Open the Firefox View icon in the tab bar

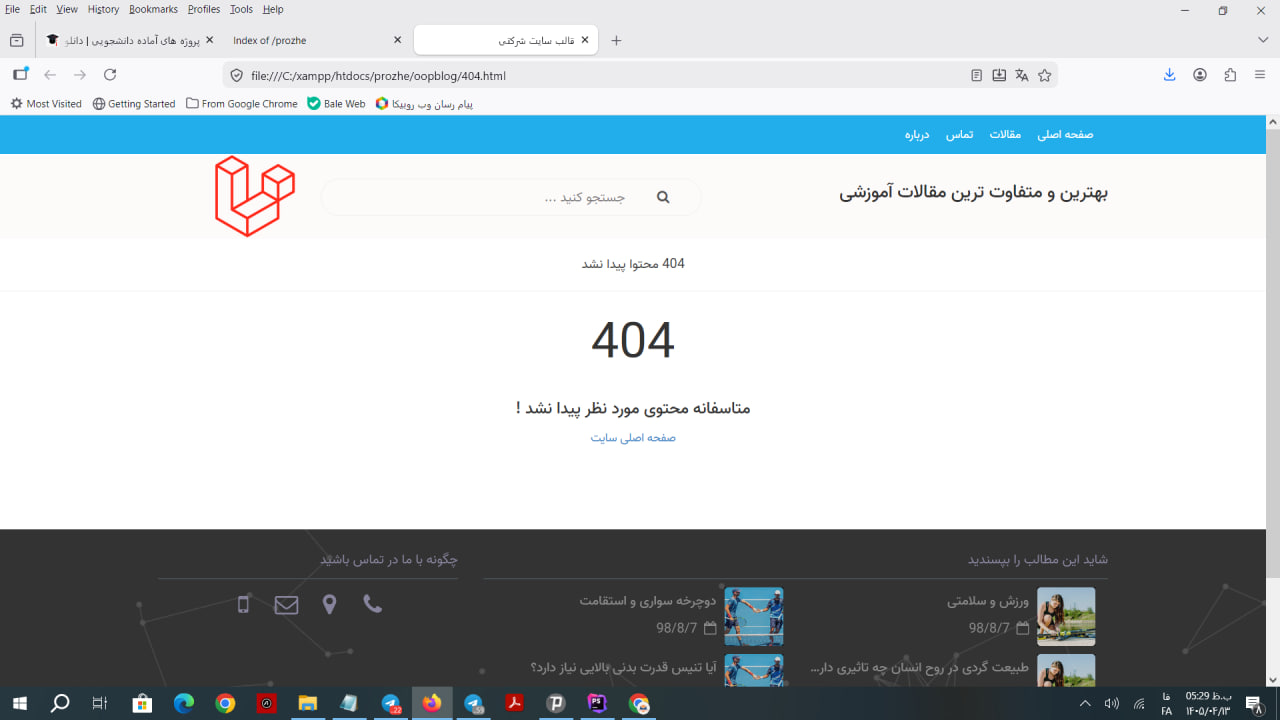click(x=16, y=41)
